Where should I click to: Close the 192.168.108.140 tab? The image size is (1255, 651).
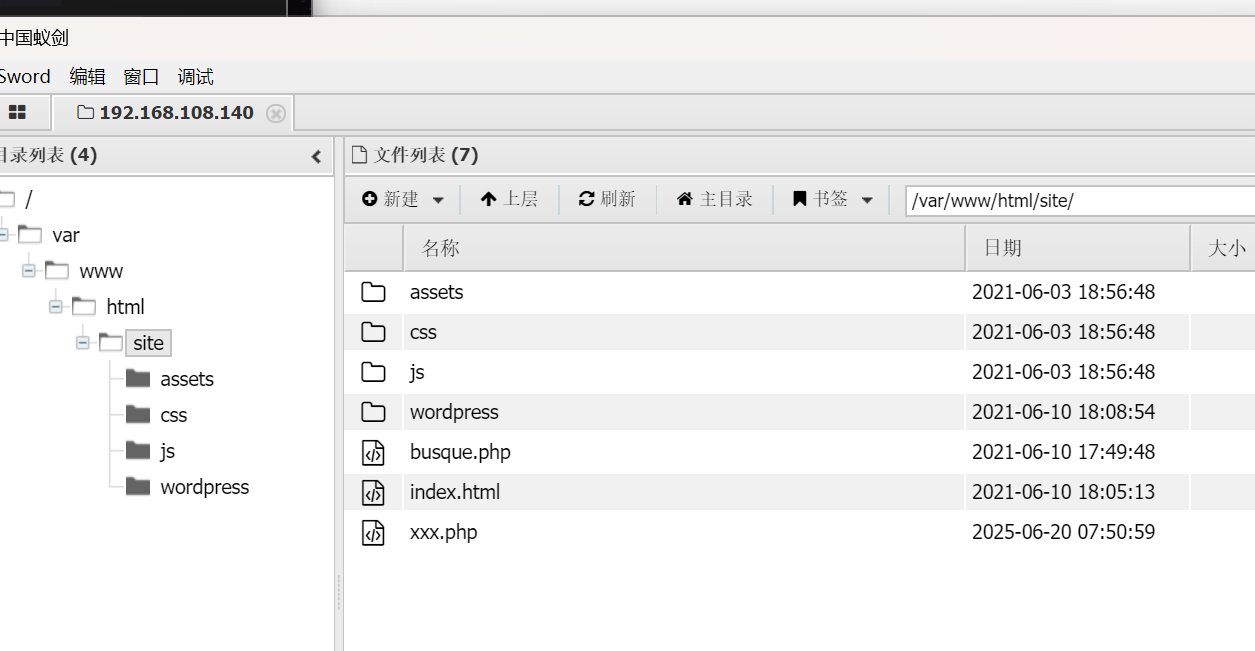pos(276,114)
